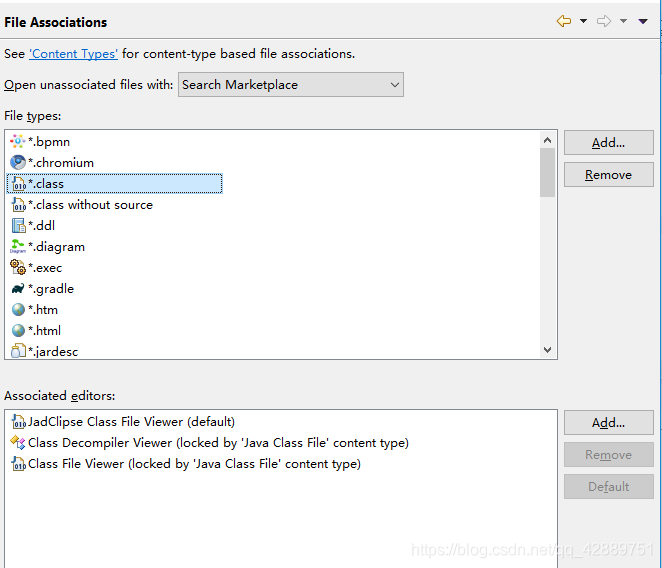
Task: Select the *.class file type icon
Action: pos(18,184)
